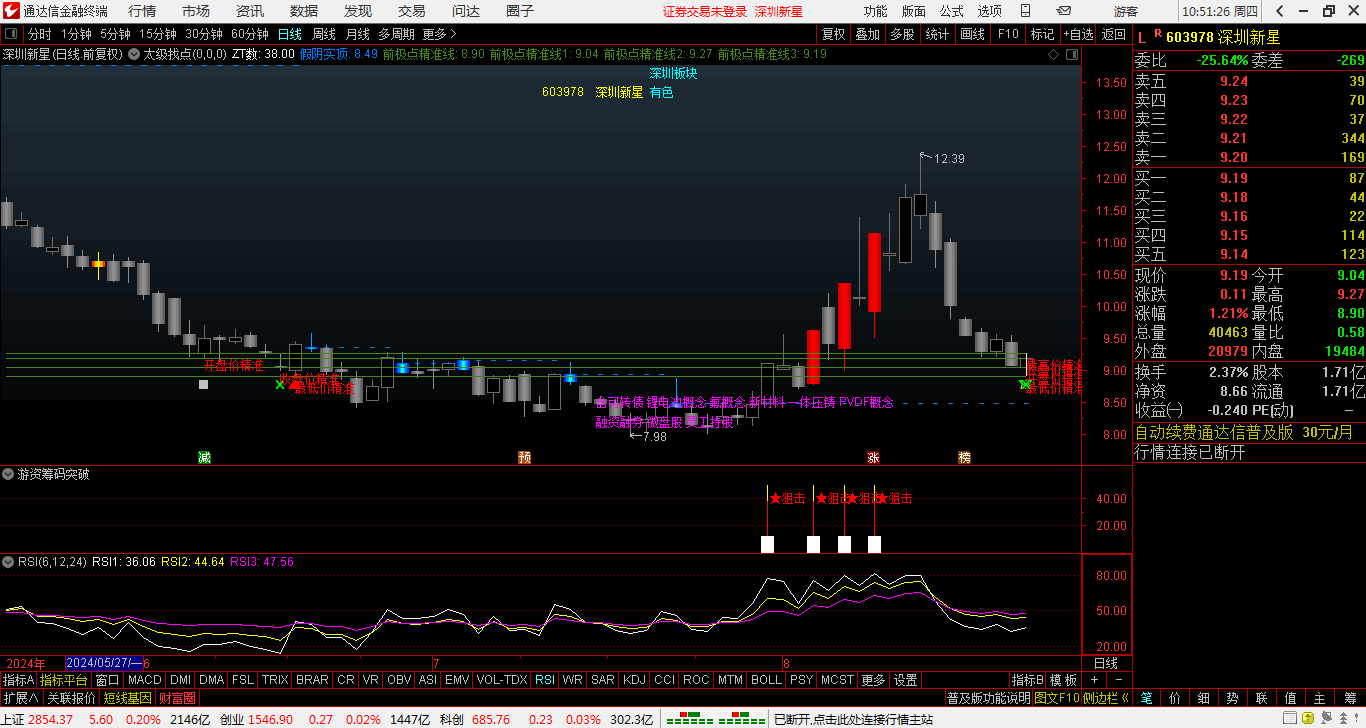
Task: Select the 细 tab in side panel
Action: point(1204,698)
